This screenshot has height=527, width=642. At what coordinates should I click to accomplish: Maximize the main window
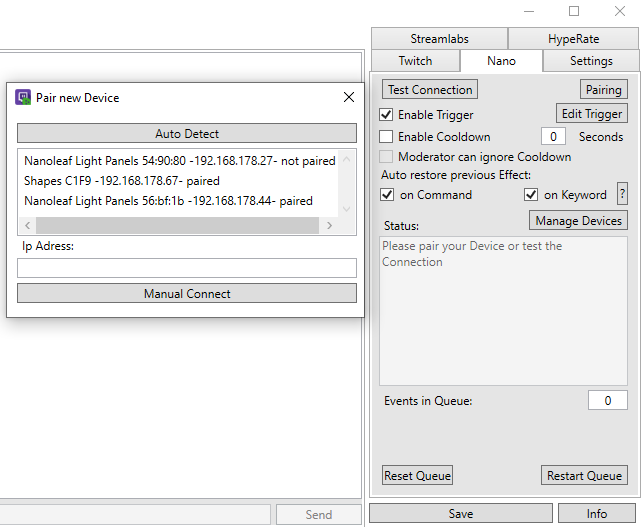(x=574, y=11)
